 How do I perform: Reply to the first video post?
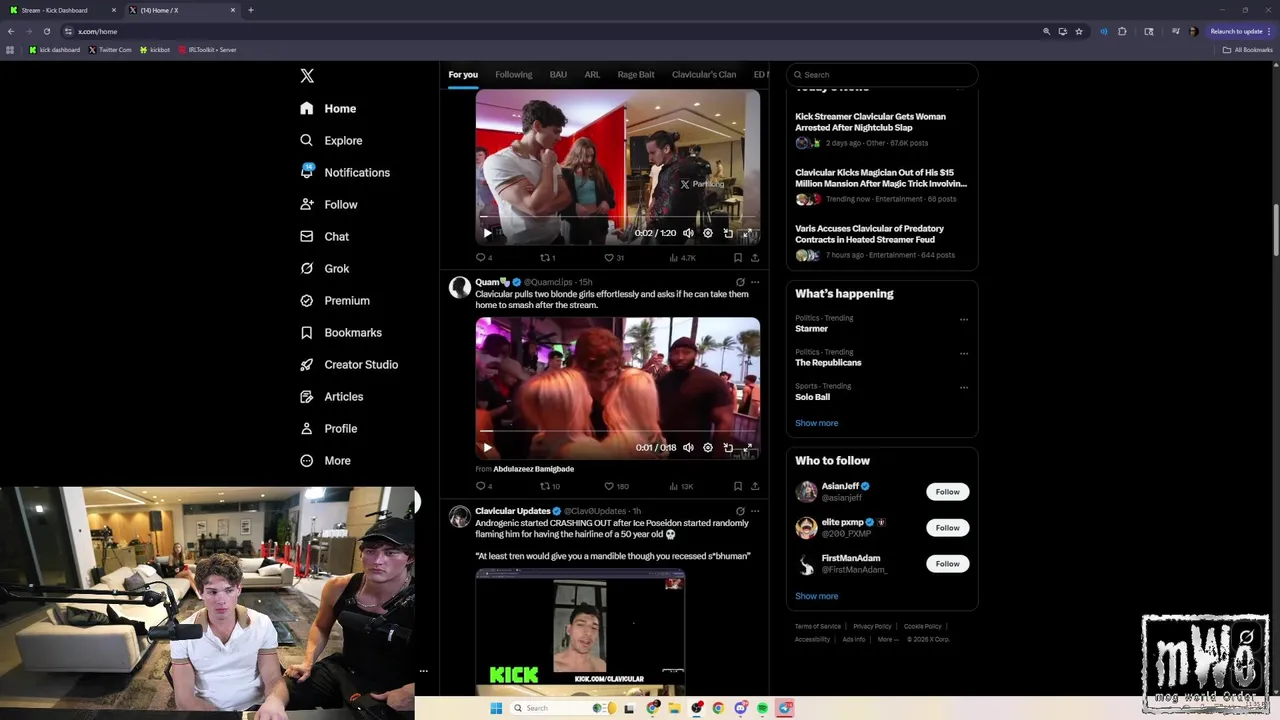[484, 258]
